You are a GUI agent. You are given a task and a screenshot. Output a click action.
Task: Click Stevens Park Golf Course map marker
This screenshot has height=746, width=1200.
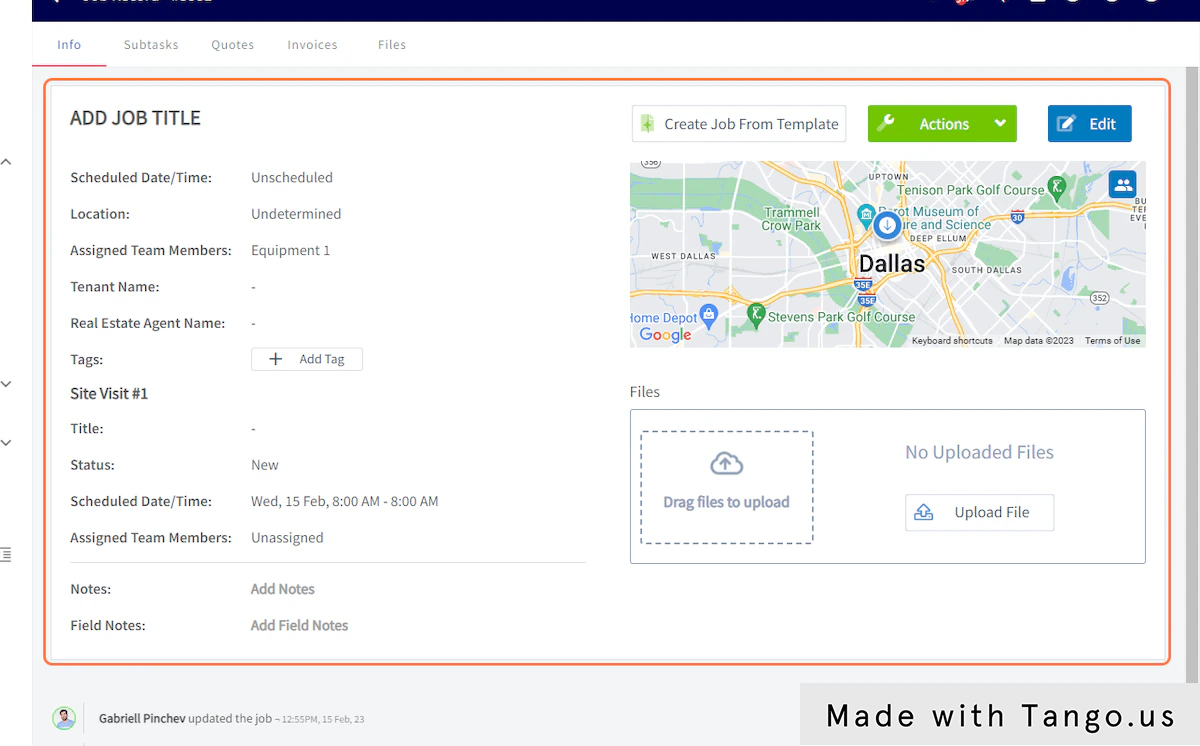pyautogui.click(x=757, y=314)
